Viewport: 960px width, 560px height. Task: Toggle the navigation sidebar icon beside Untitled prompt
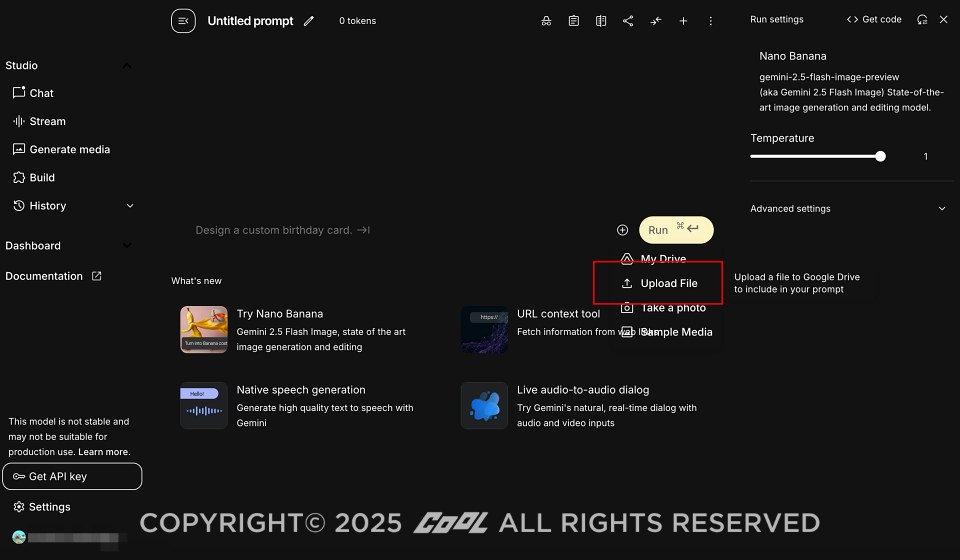click(183, 21)
